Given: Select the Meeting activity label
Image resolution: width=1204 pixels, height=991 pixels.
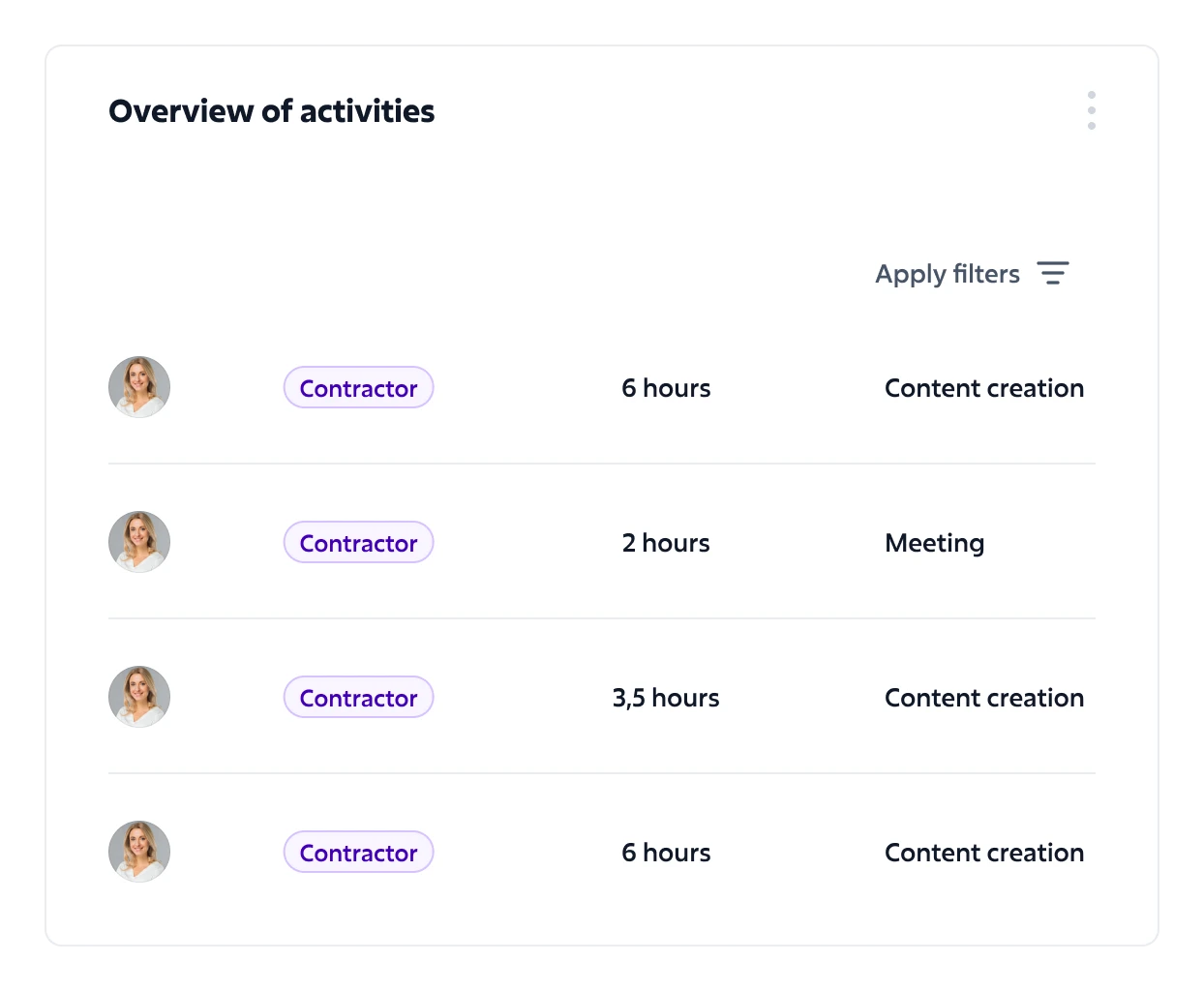Looking at the screenshot, I should click(934, 543).
